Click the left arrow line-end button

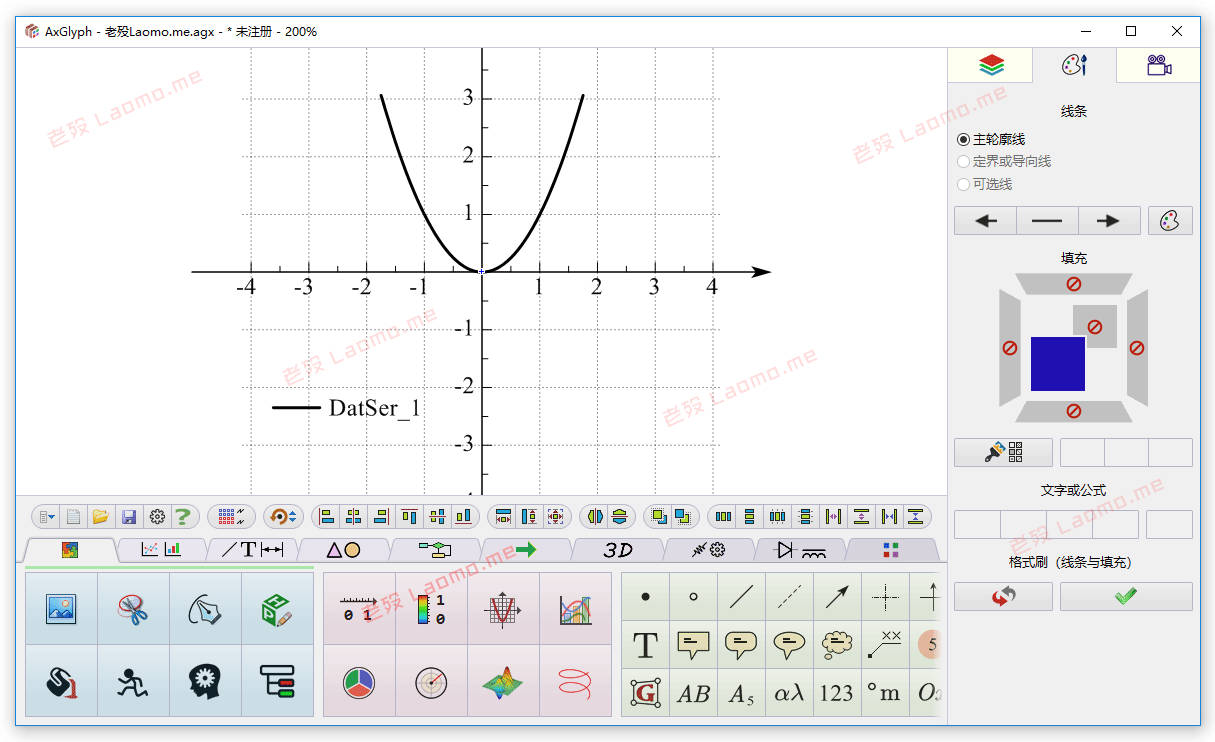986,221
